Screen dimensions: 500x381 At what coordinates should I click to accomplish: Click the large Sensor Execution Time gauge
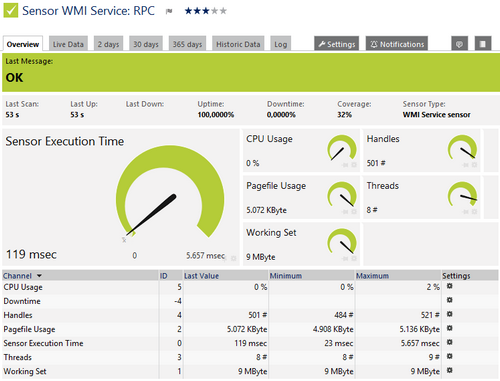170,192
